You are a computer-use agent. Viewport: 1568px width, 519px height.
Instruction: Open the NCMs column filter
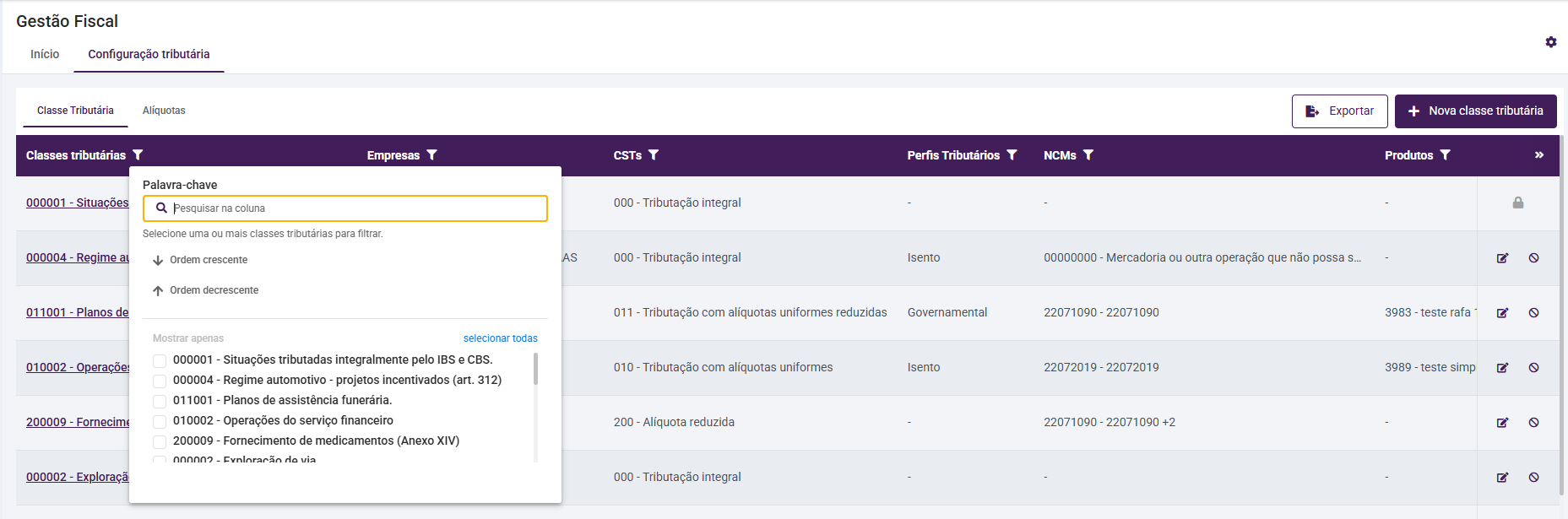(1088, 155)
